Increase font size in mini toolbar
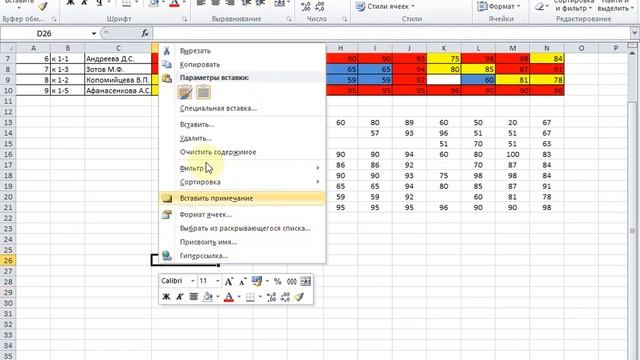The image size is (640, 360). (x=229, y=281)
